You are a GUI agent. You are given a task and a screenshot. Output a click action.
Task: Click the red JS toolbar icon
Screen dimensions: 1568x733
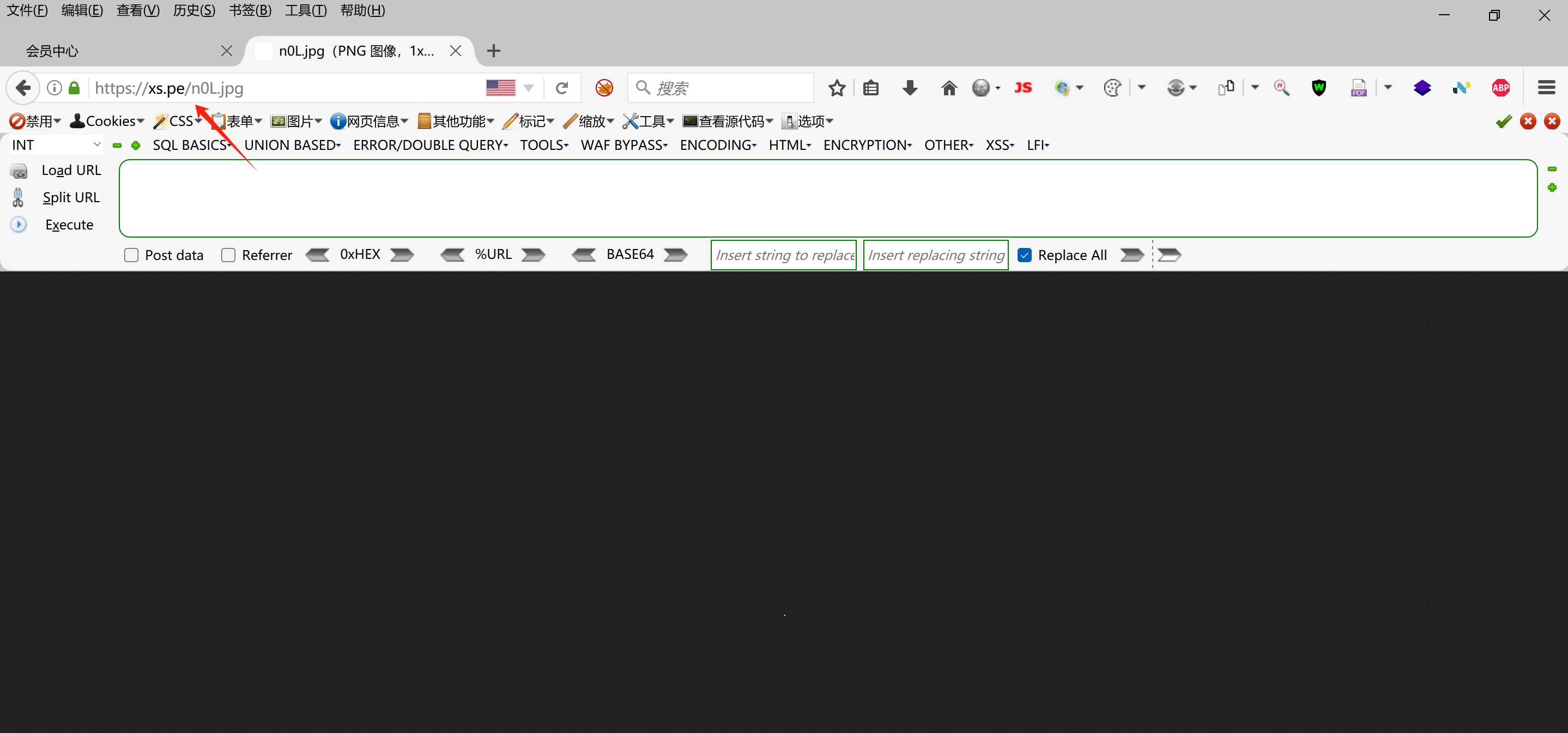pyautogui.click(x=1023, y=88)
